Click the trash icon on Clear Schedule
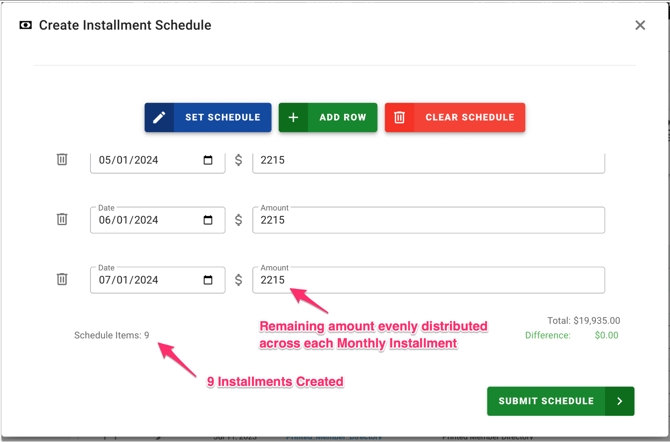The width and height of the screenshot is (670, 442). coord(399,118)
